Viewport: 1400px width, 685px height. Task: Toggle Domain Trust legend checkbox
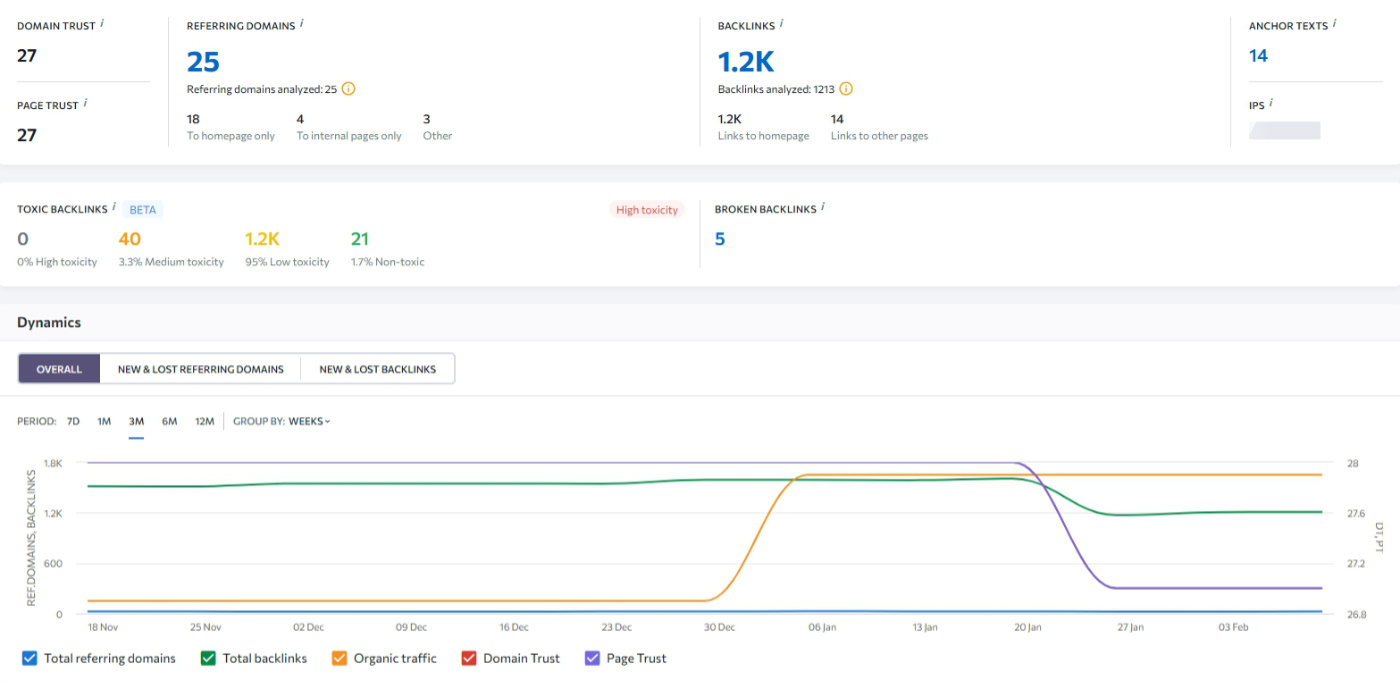(468, 658)
